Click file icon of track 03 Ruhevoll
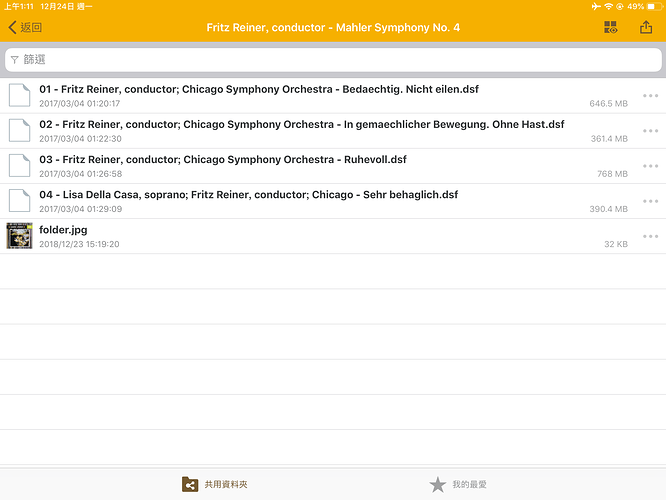The image size is (666, 500). [x=20, y=166]
